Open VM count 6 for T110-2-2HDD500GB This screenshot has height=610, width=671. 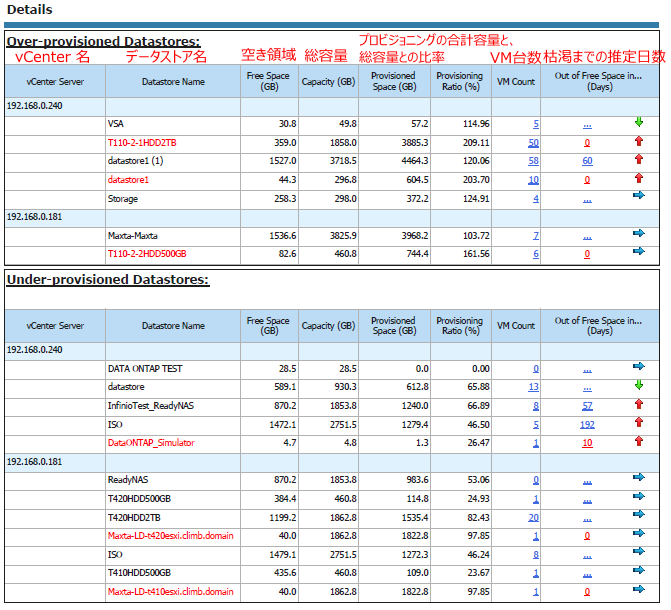click(x=536, y=254)
